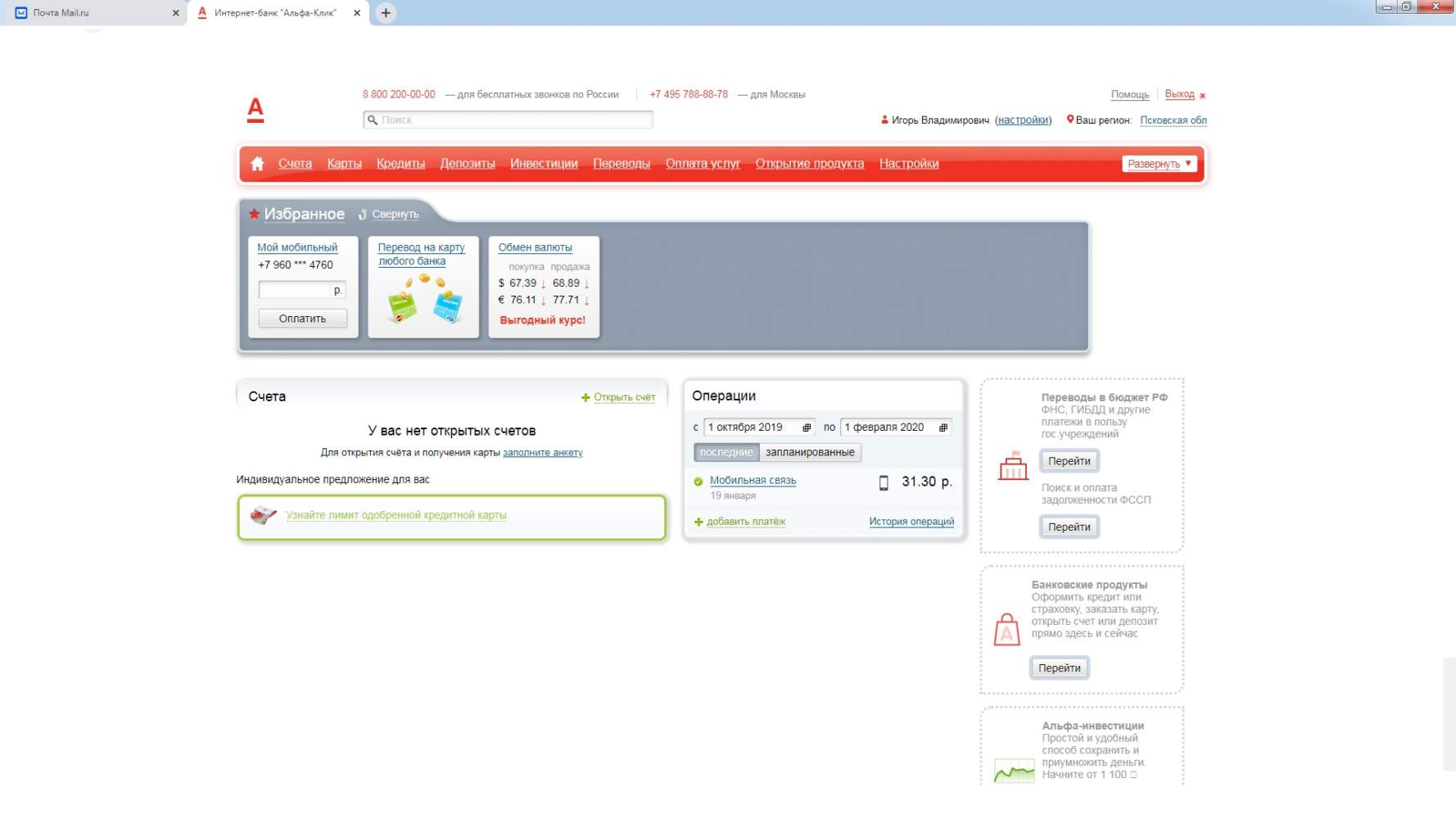Screen dimensions: 1456x819
Task: Click Перейти under Банковские продукты
Action: click(x=1060, y=668)
